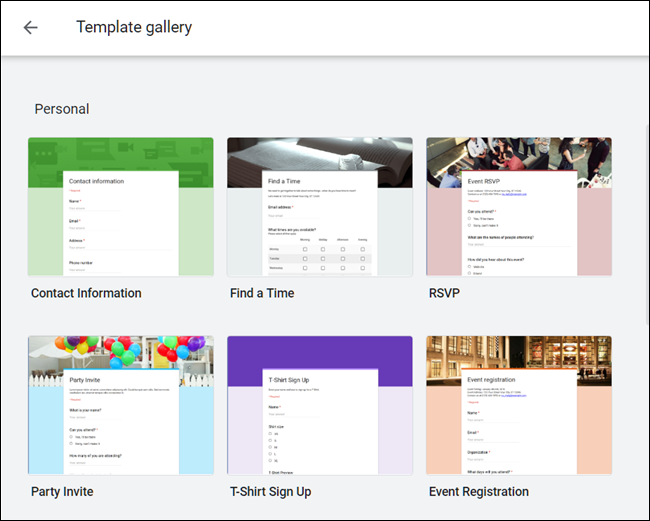Open the RSVP template thumbnail
Viewport: 650px width, 521px height.
[519, 207]
